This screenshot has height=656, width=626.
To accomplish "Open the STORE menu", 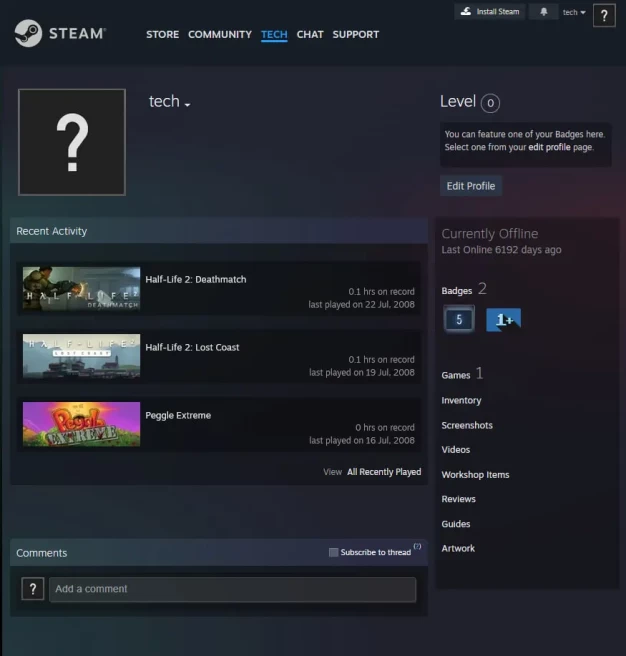I will tap(162, 34).
